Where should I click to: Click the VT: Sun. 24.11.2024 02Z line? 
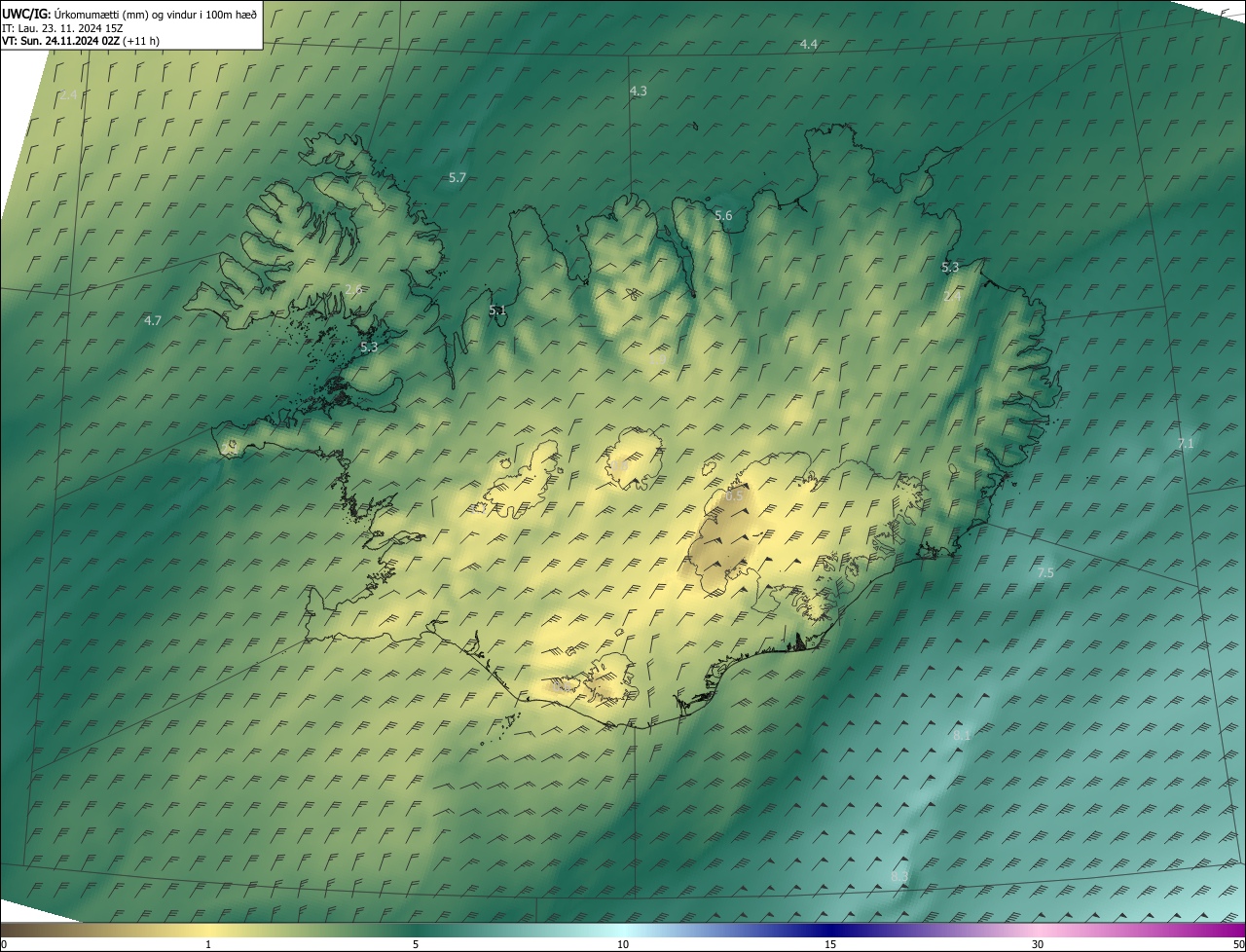click(x=81, y=41)
